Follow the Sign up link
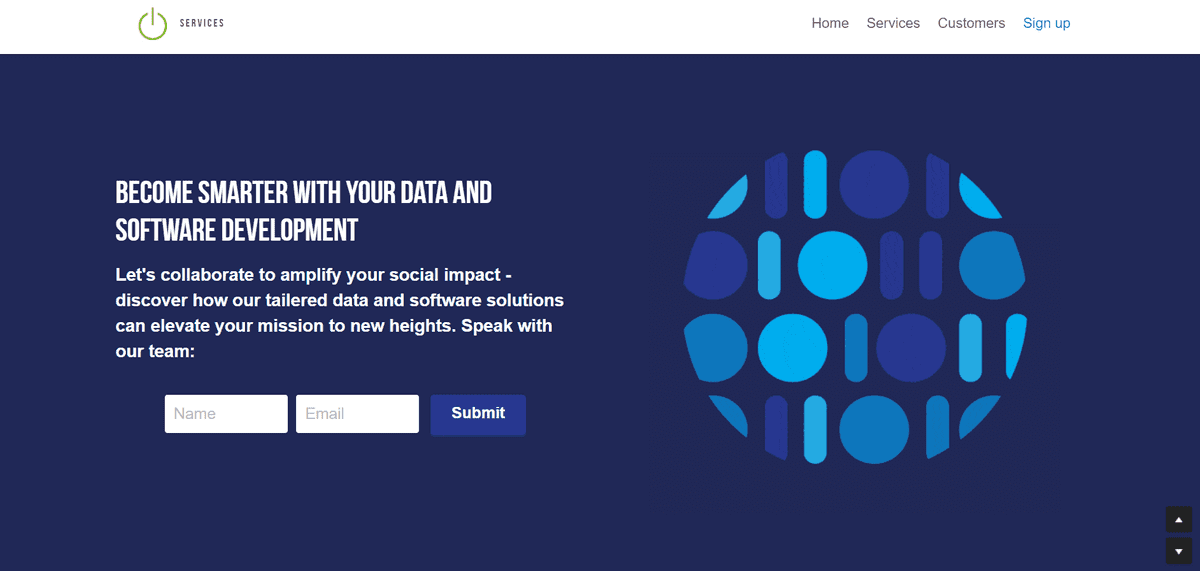This screenshot has height=571, width=1200. [1046, 23]
